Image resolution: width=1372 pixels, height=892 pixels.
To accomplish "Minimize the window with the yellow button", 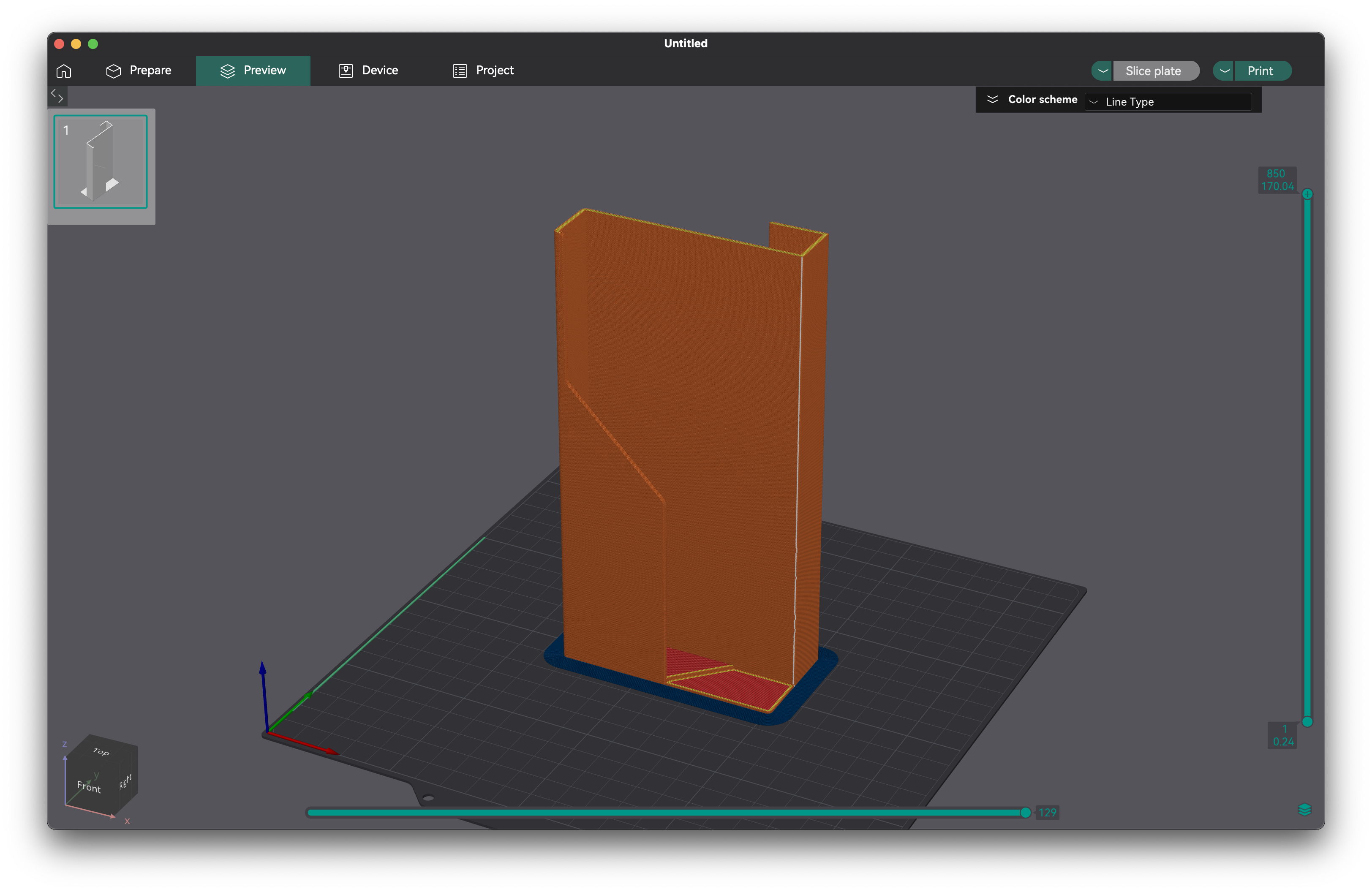I will (76, 44).
